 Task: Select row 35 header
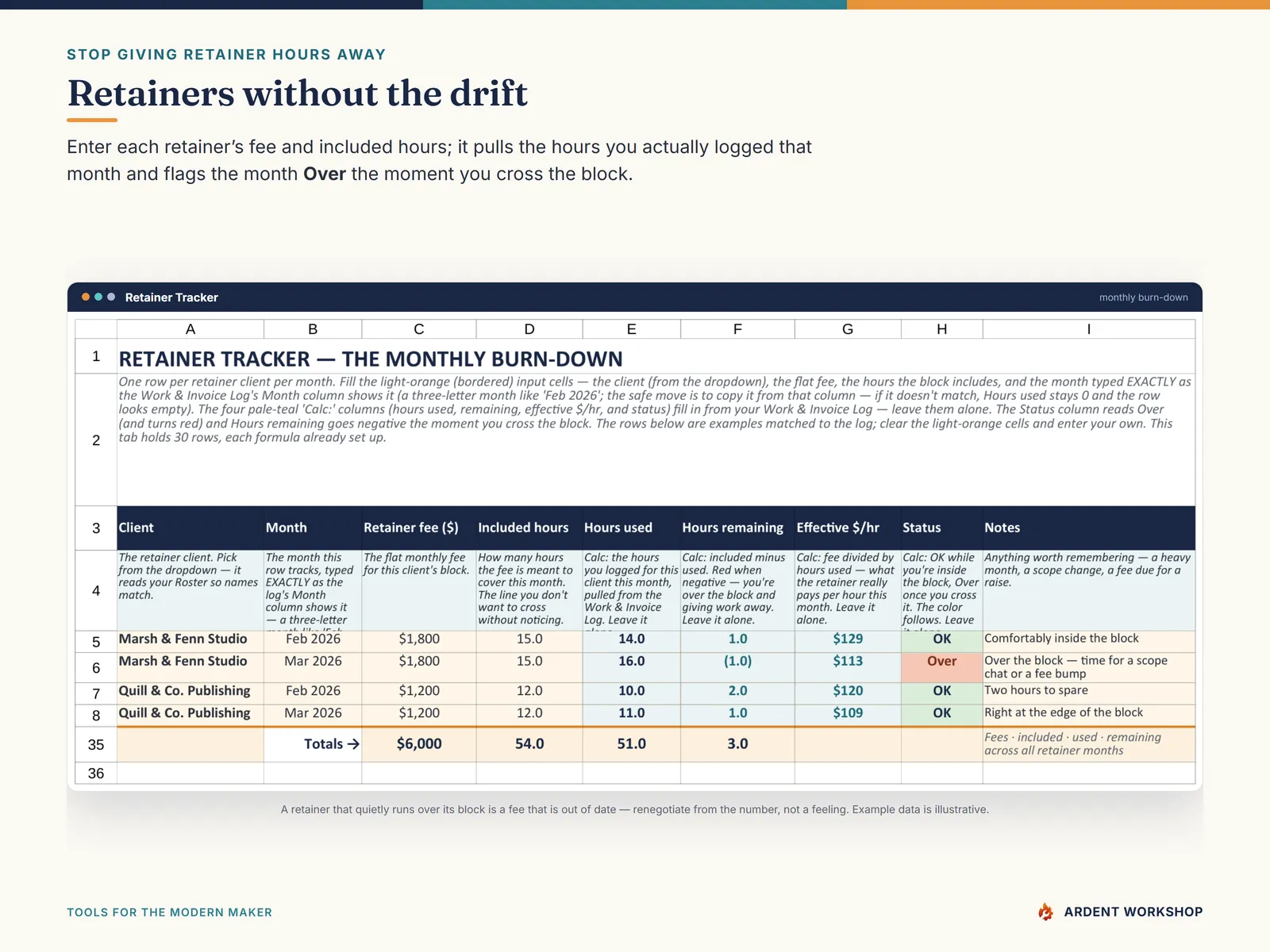(x=96, y=745)
